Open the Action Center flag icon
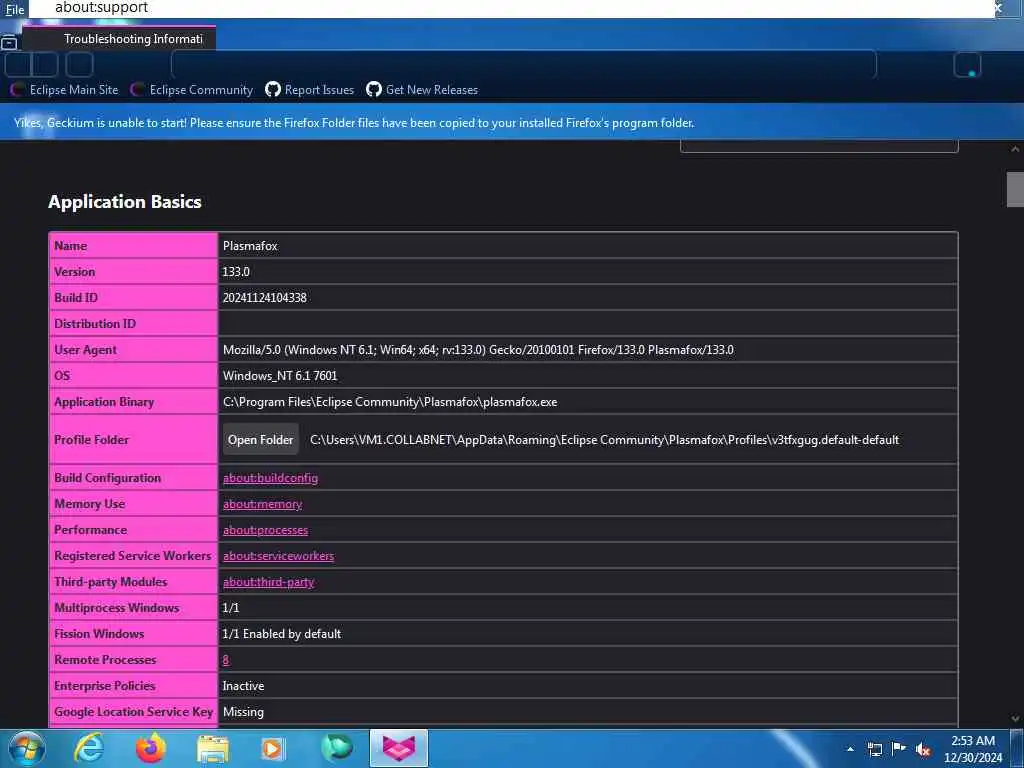1024x768 pixels. (899, 748)
